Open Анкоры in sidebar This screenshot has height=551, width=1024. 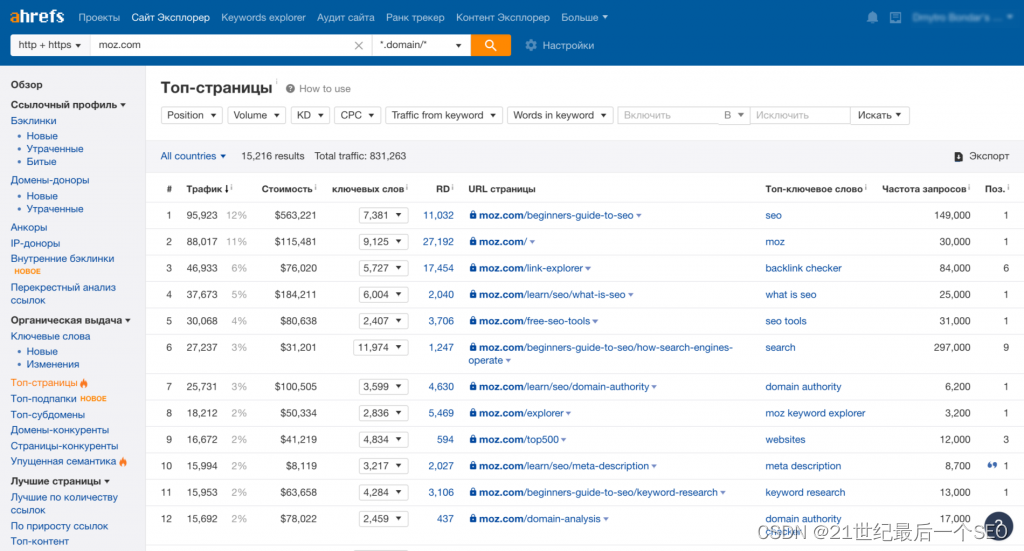[29, 227]
